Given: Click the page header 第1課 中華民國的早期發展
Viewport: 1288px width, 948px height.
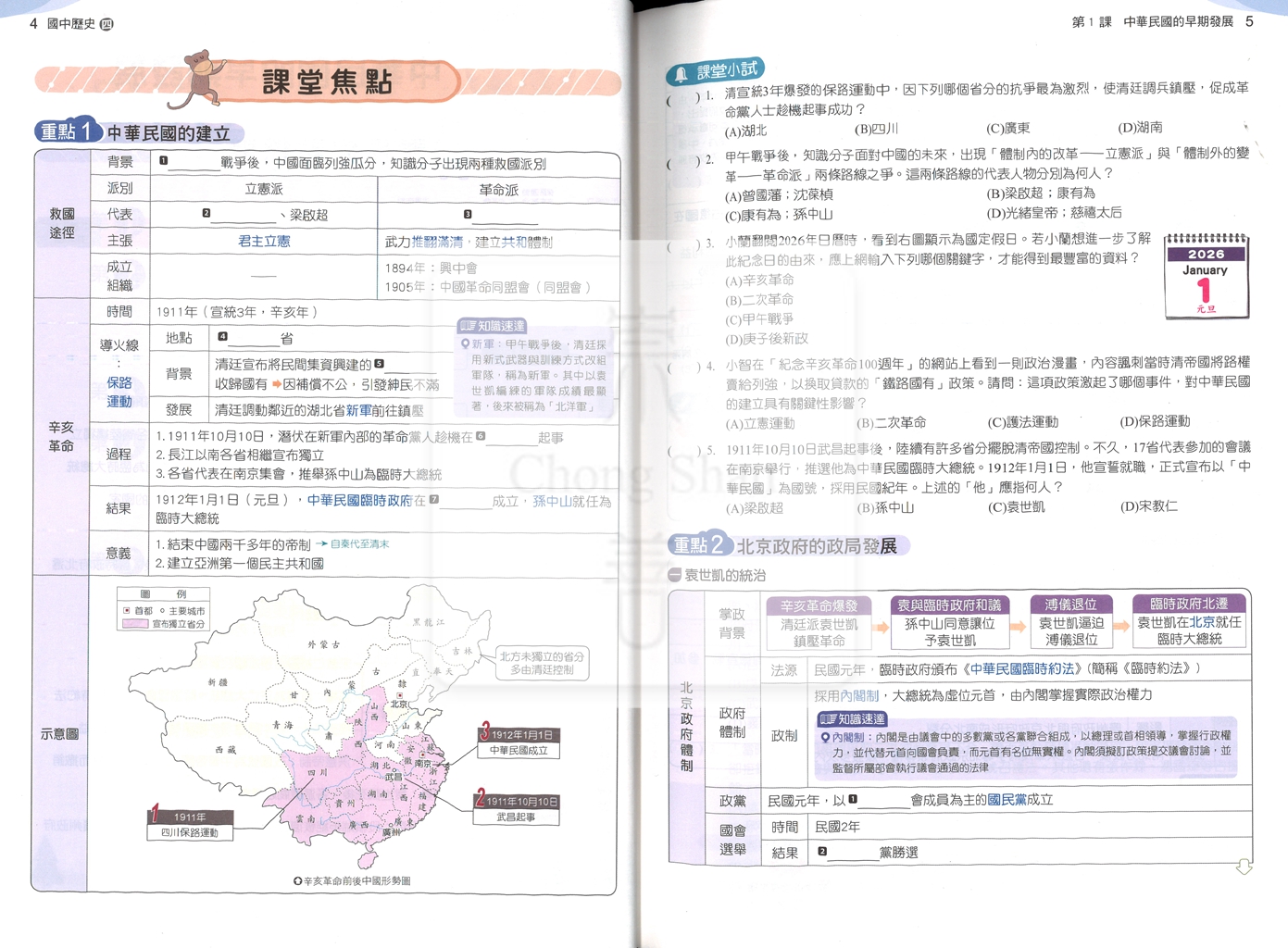Looking at the screenshot, I should pyautogui.click(x=1153, y=21).
